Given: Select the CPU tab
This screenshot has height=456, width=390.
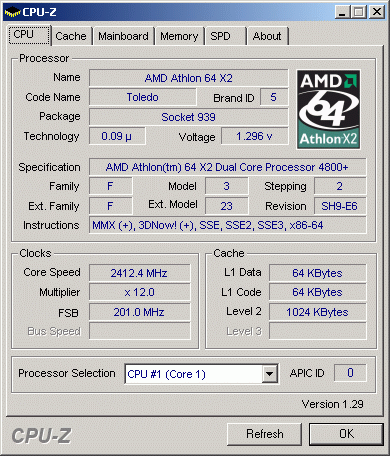Looking at the screenshot, I should coord(29,35).
